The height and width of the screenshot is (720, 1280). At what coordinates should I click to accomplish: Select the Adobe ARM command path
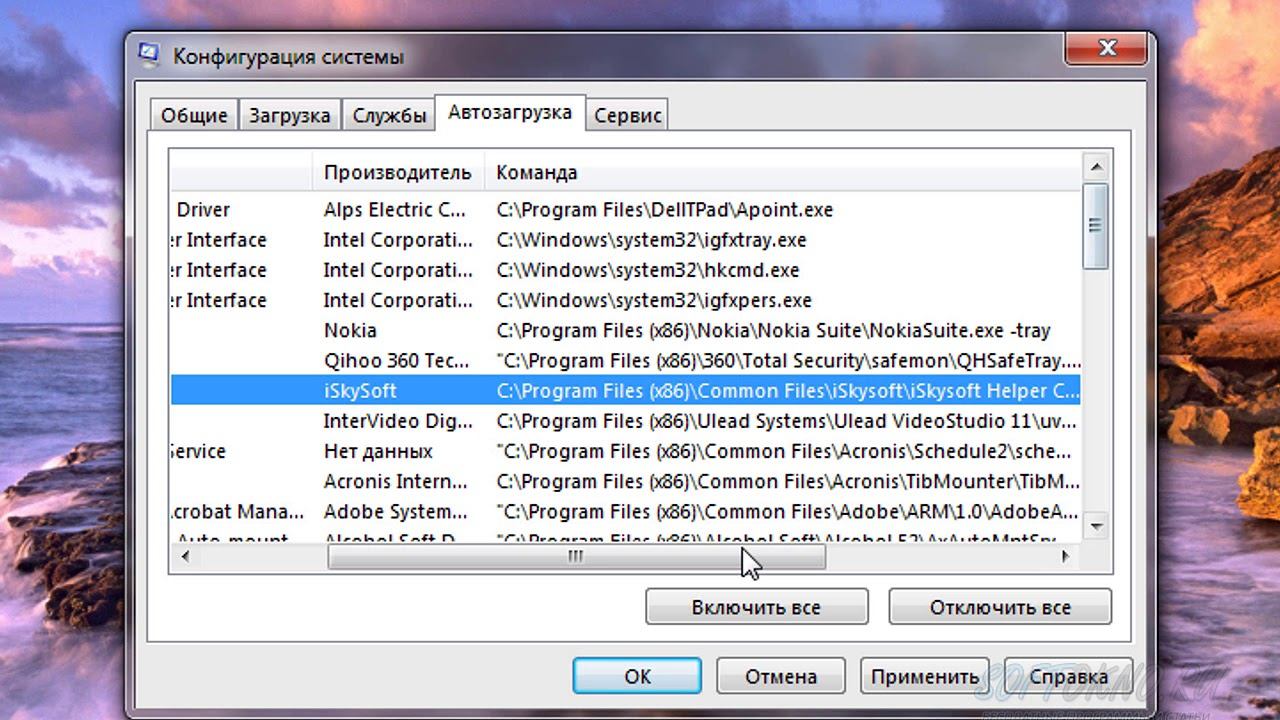(x=786, y=511)
